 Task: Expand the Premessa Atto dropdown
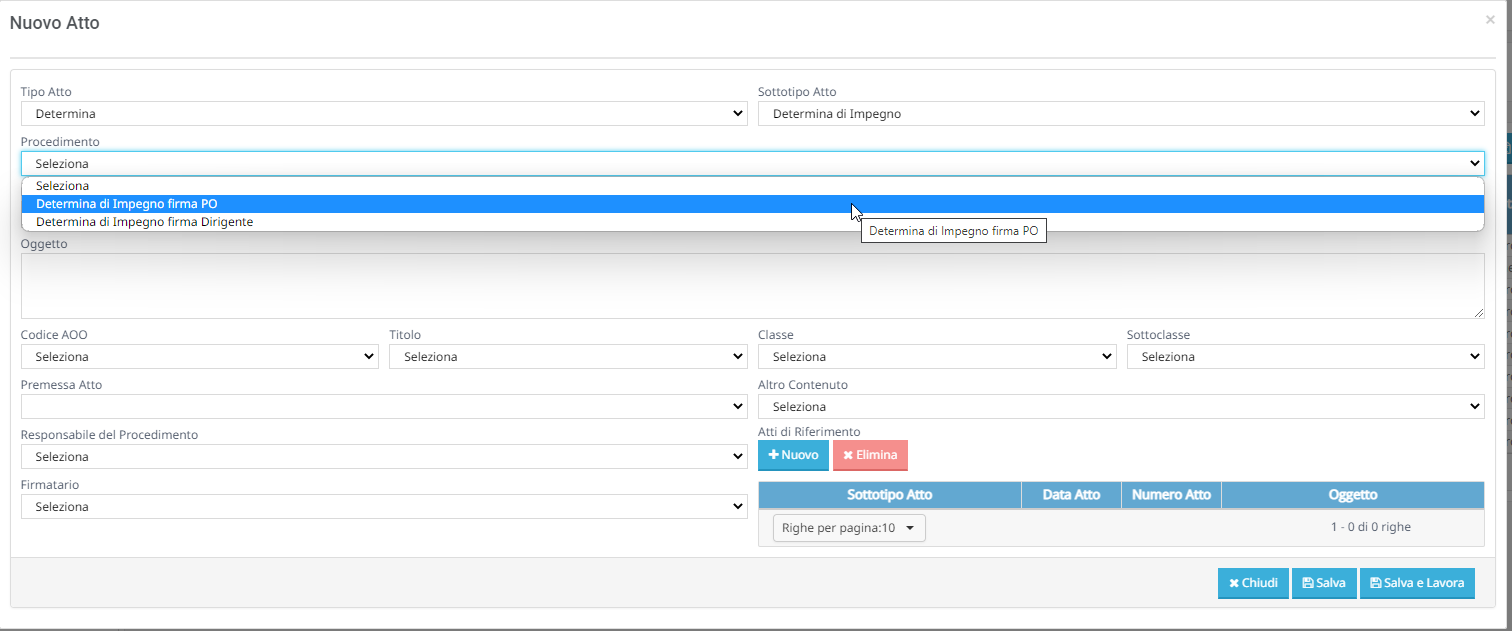coord(384,407)
